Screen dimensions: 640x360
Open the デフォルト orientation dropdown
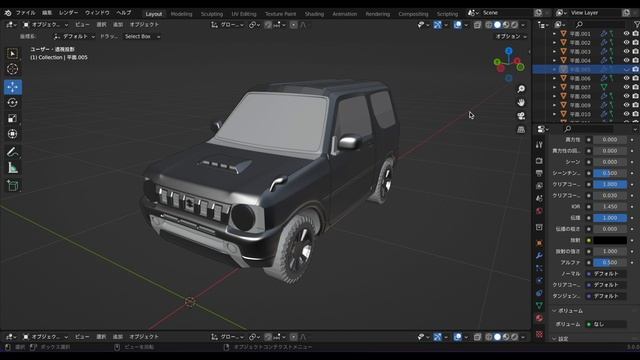point(74,36)
